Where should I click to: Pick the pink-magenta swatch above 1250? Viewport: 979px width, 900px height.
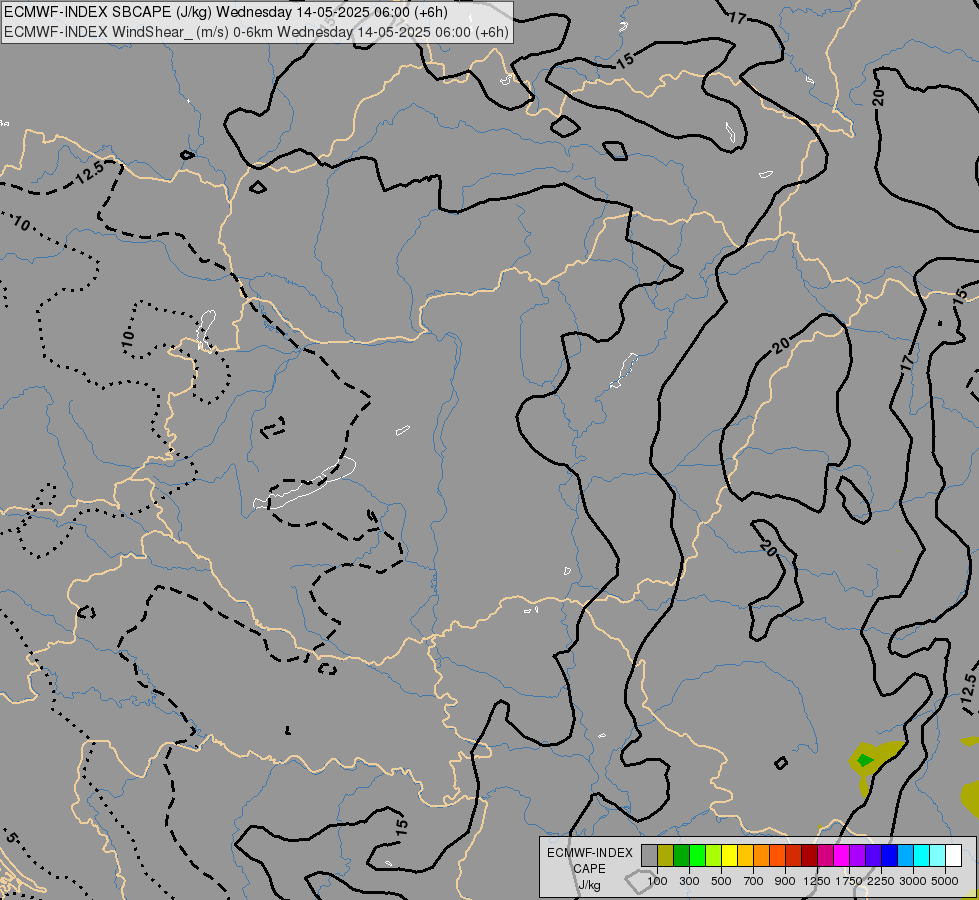coord(825,856)
